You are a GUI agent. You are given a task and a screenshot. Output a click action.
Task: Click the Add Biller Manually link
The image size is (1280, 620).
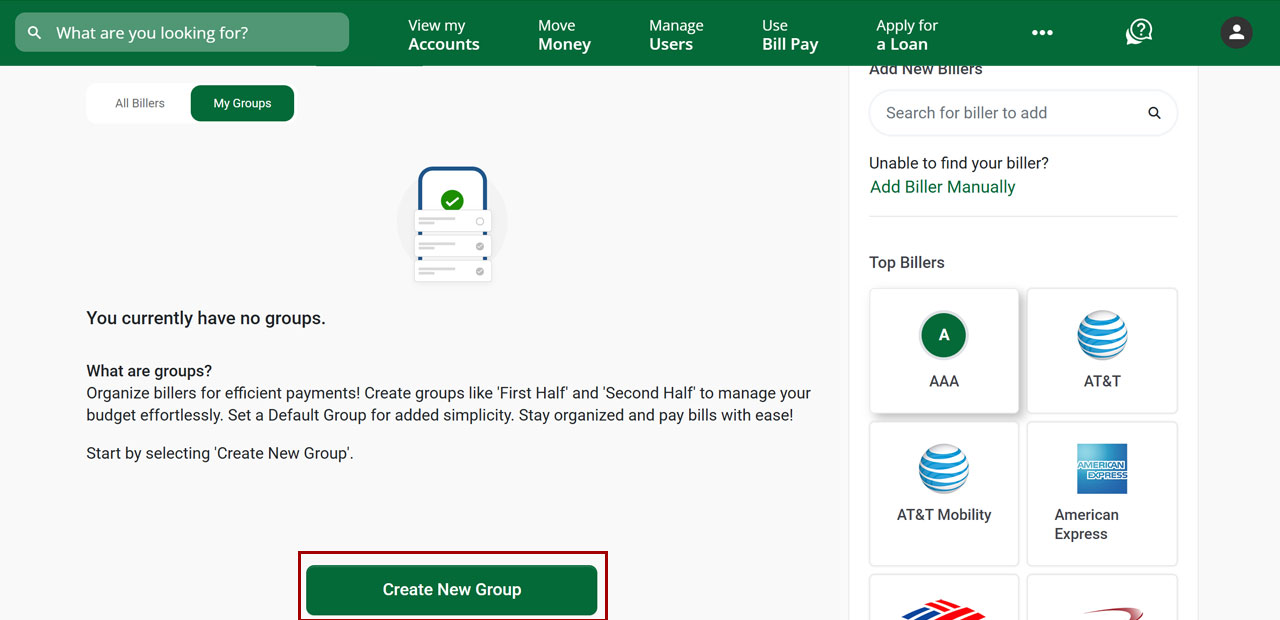click(942, 186)
